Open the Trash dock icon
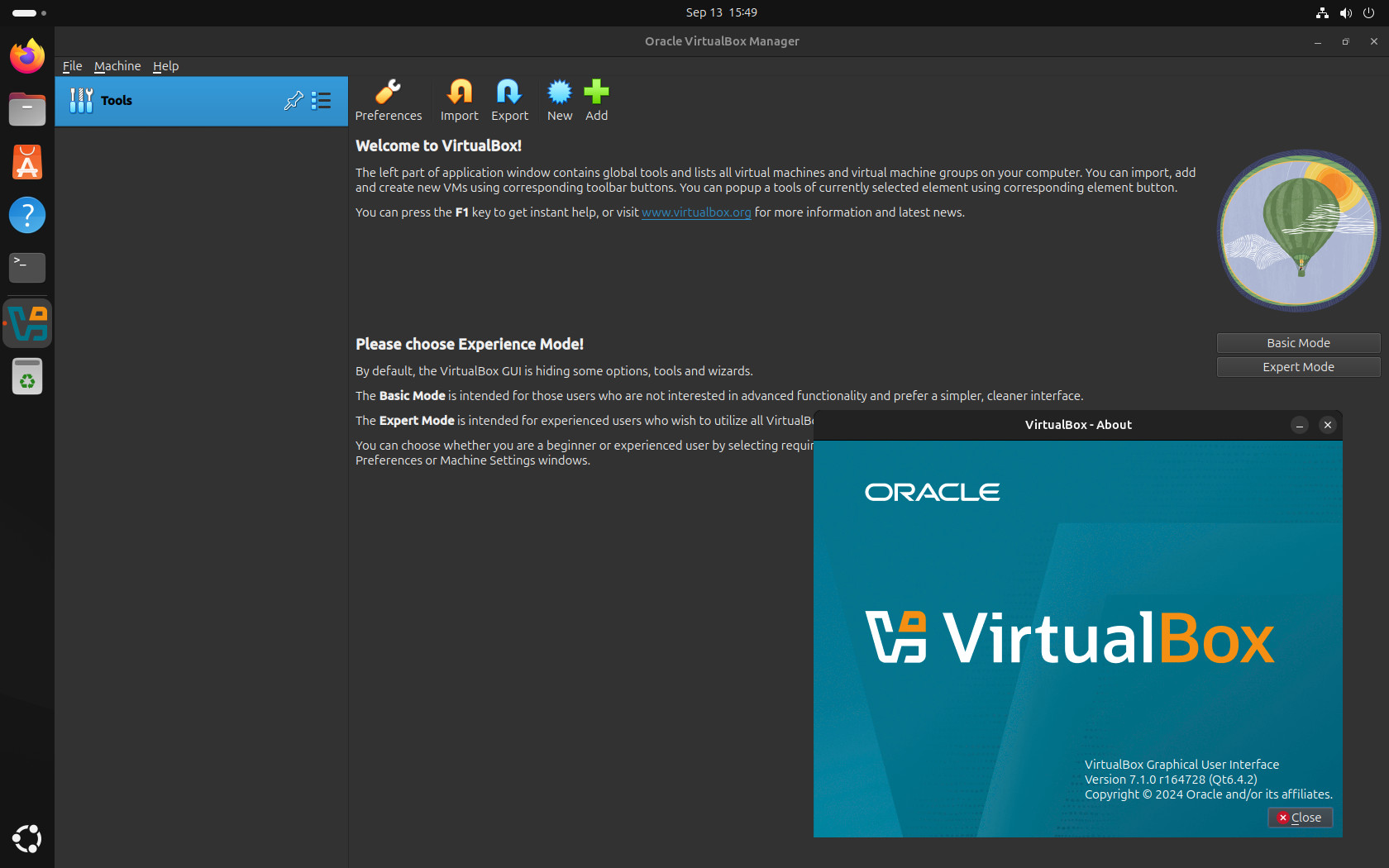This screenshot has width=1389, height=868. (x=27, y=377)
